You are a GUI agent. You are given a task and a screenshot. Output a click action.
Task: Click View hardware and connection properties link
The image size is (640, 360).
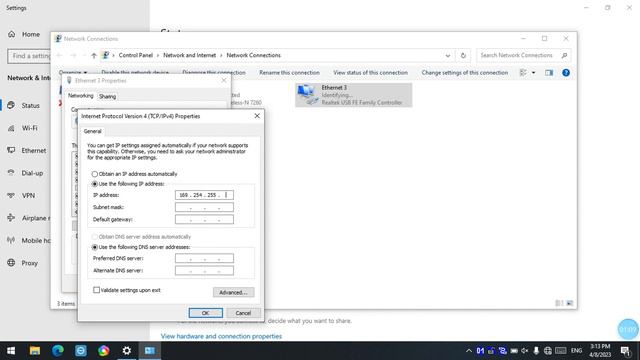coord(221,336)
